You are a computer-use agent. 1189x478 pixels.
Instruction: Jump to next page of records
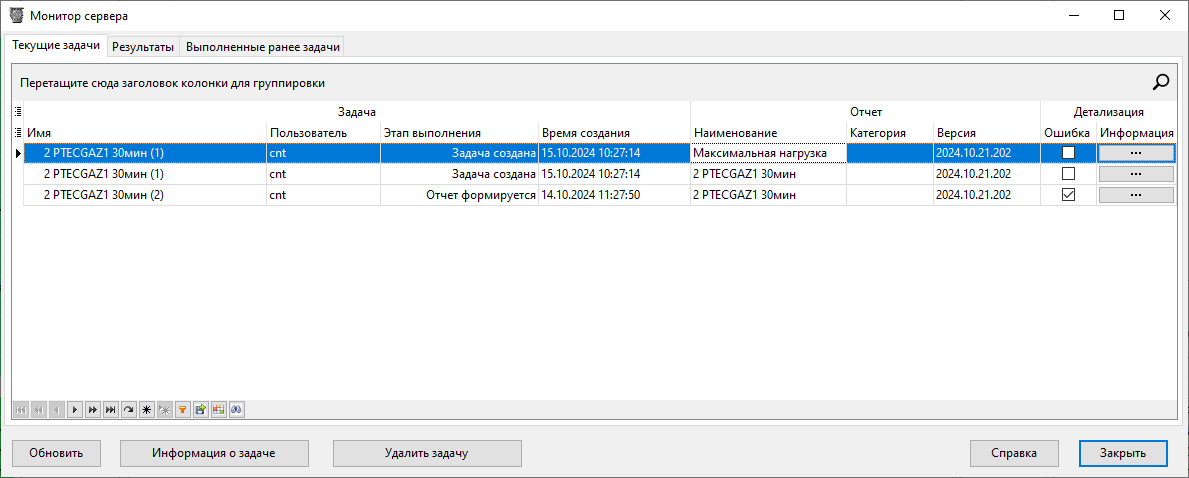(93, 410)
